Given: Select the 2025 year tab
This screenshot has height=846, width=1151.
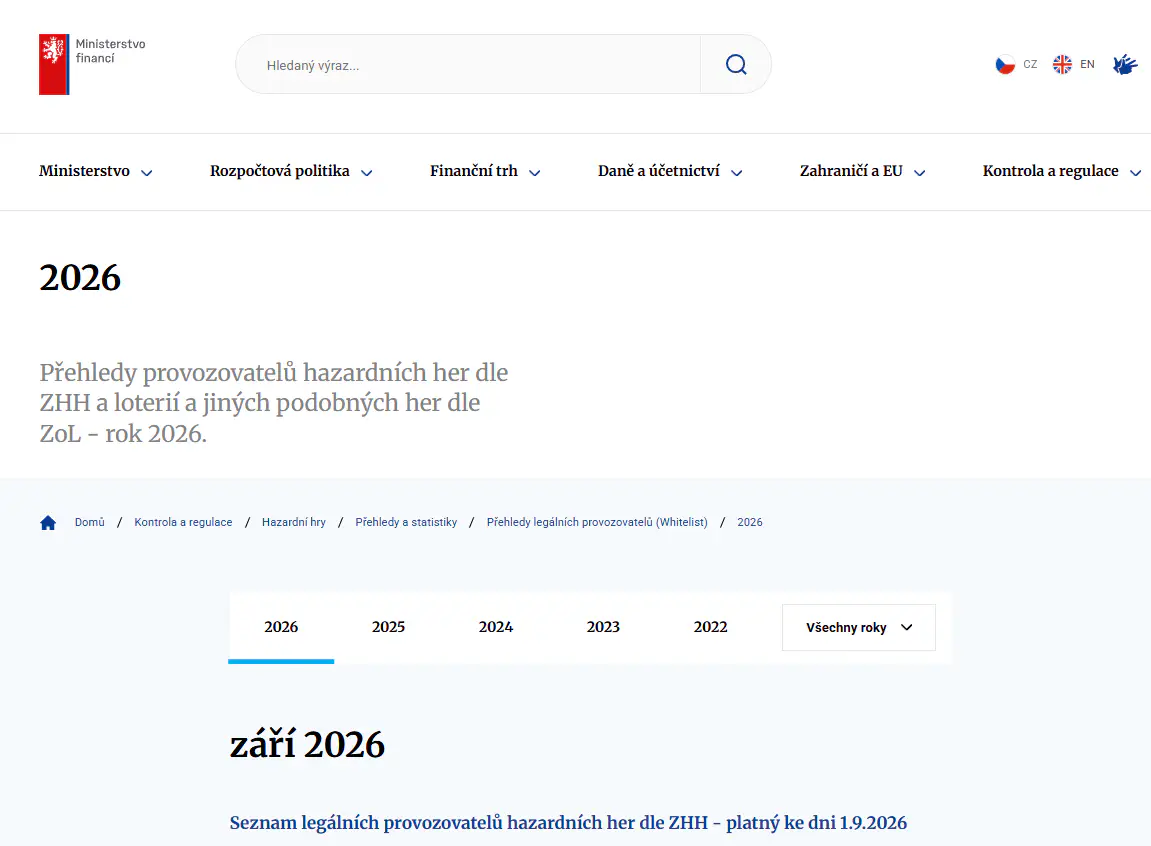Looking at the screenshot, I should (x=388, y=627).
